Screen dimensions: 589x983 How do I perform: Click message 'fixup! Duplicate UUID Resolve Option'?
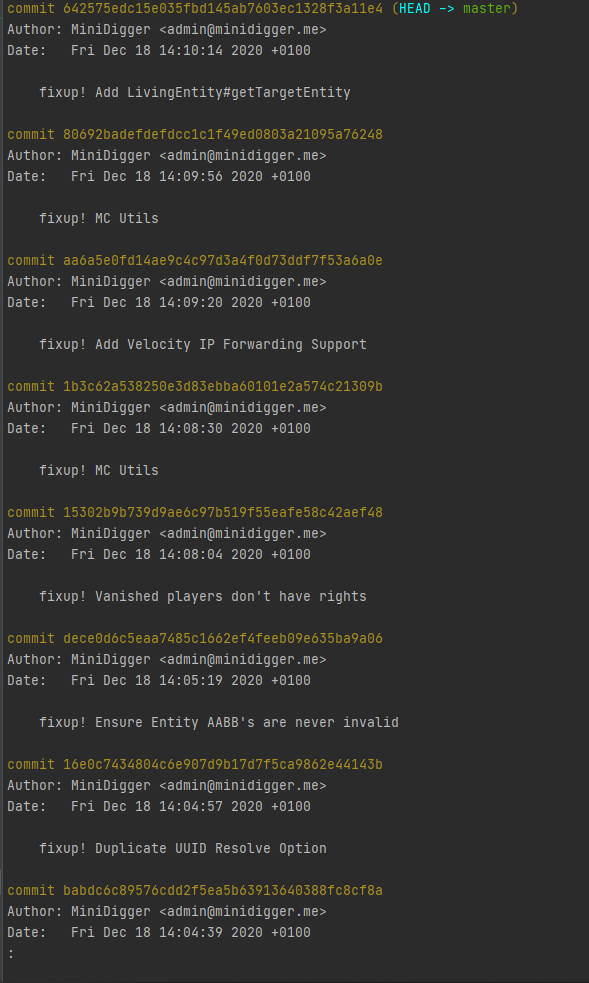(x=183, y=849)
